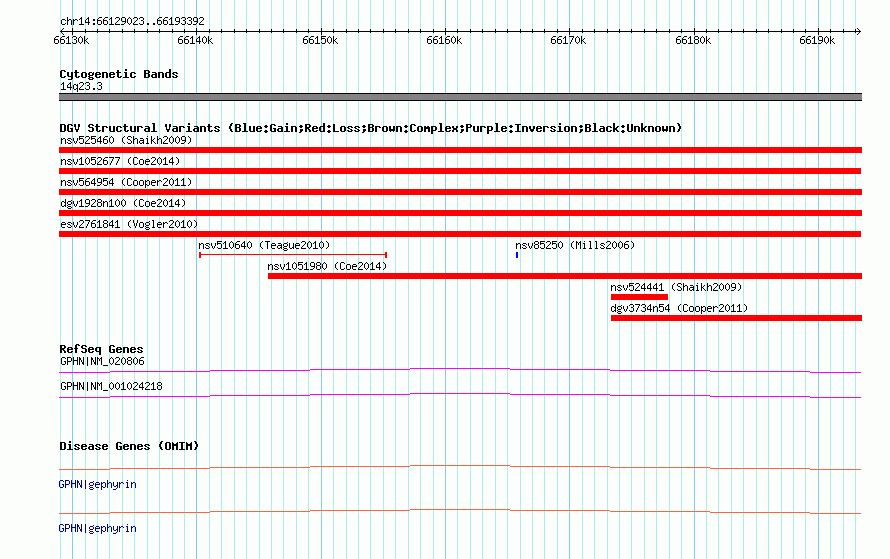Select the thin red nsv510640 interval line
This screenshot has height=559, width=890.
tap(293, 255)
